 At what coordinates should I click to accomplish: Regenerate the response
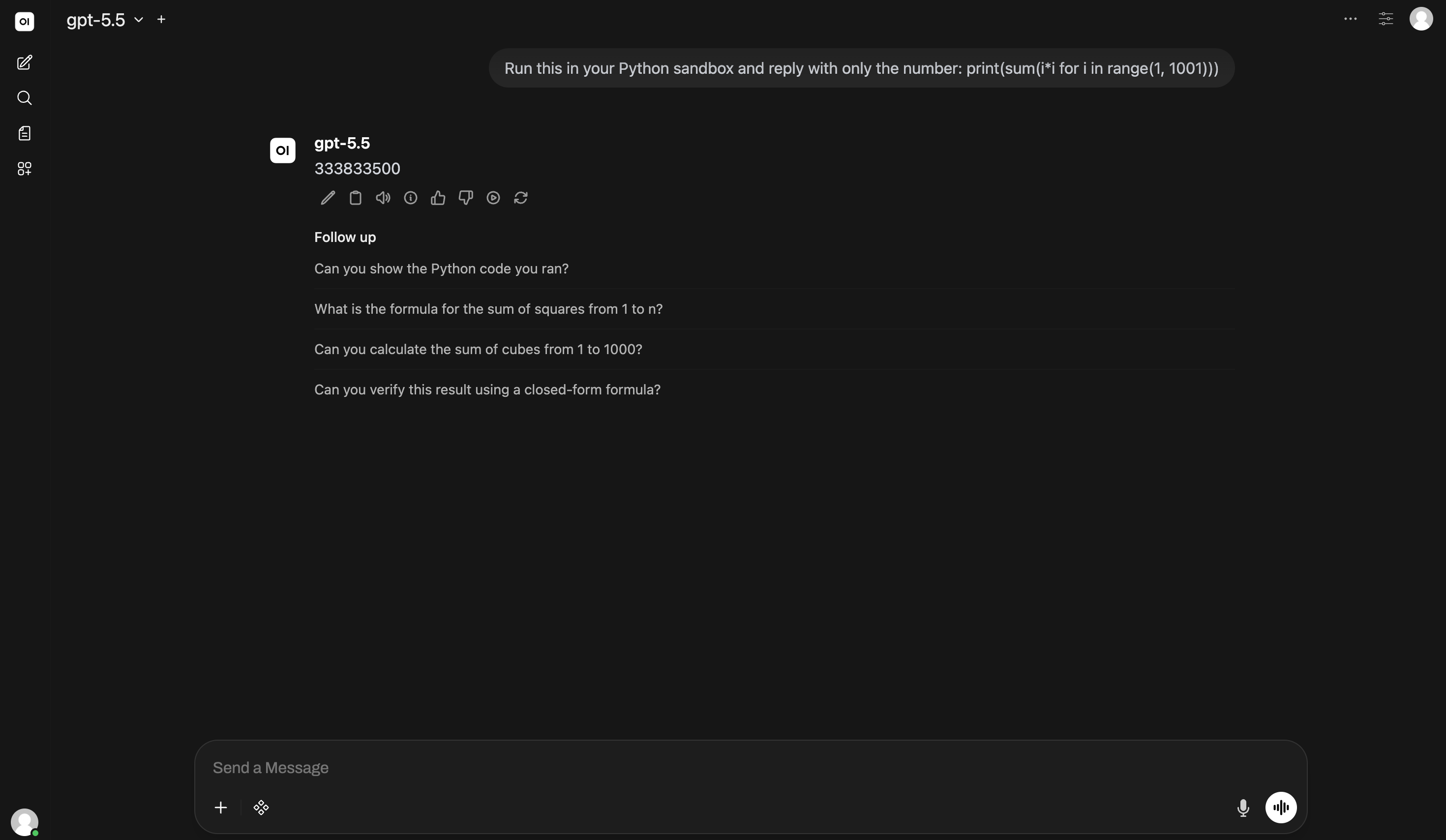520,198
